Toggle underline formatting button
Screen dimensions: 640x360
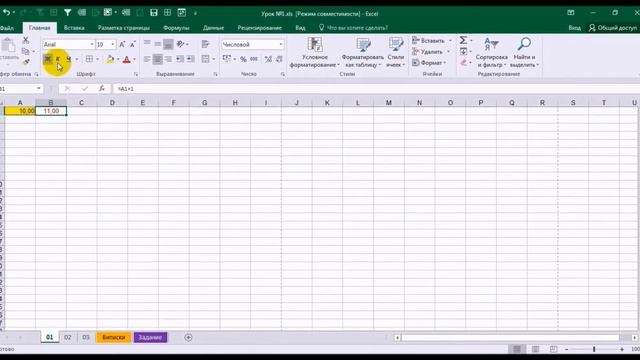point(68,59)
